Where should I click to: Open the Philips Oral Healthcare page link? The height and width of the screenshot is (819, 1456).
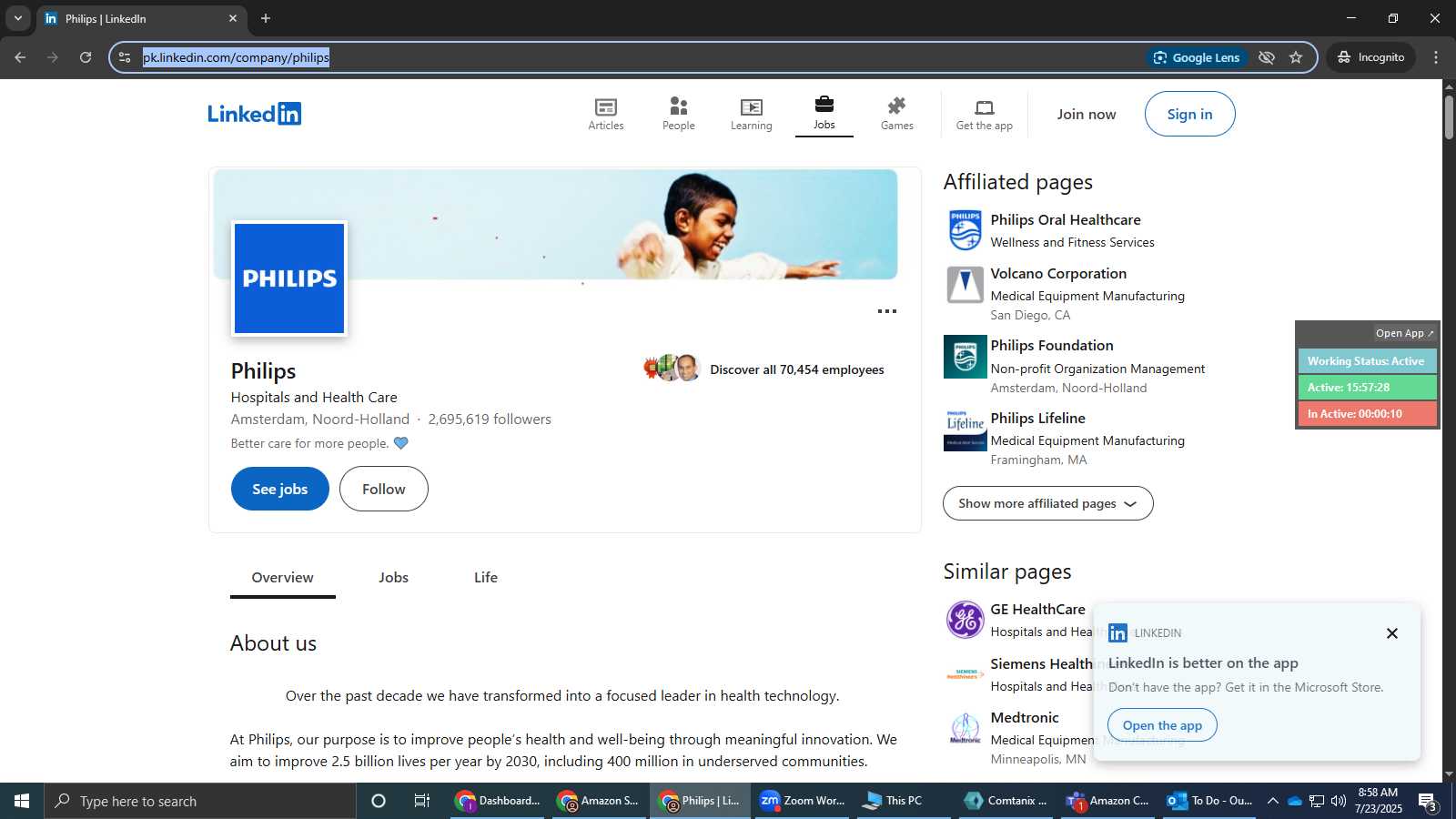[1066, 220]
